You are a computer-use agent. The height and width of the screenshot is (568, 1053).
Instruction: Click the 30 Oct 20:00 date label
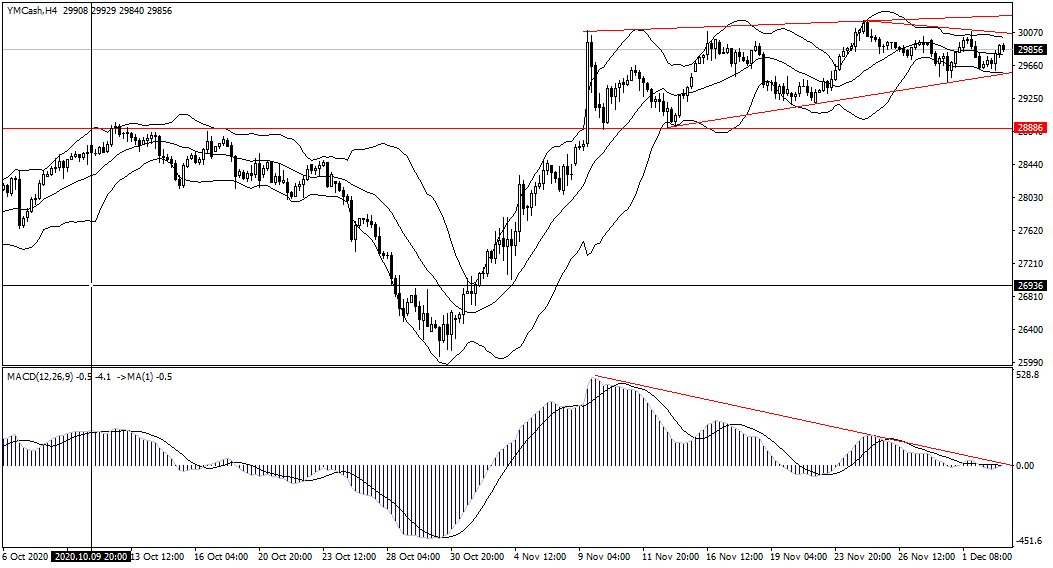[475, 557]
